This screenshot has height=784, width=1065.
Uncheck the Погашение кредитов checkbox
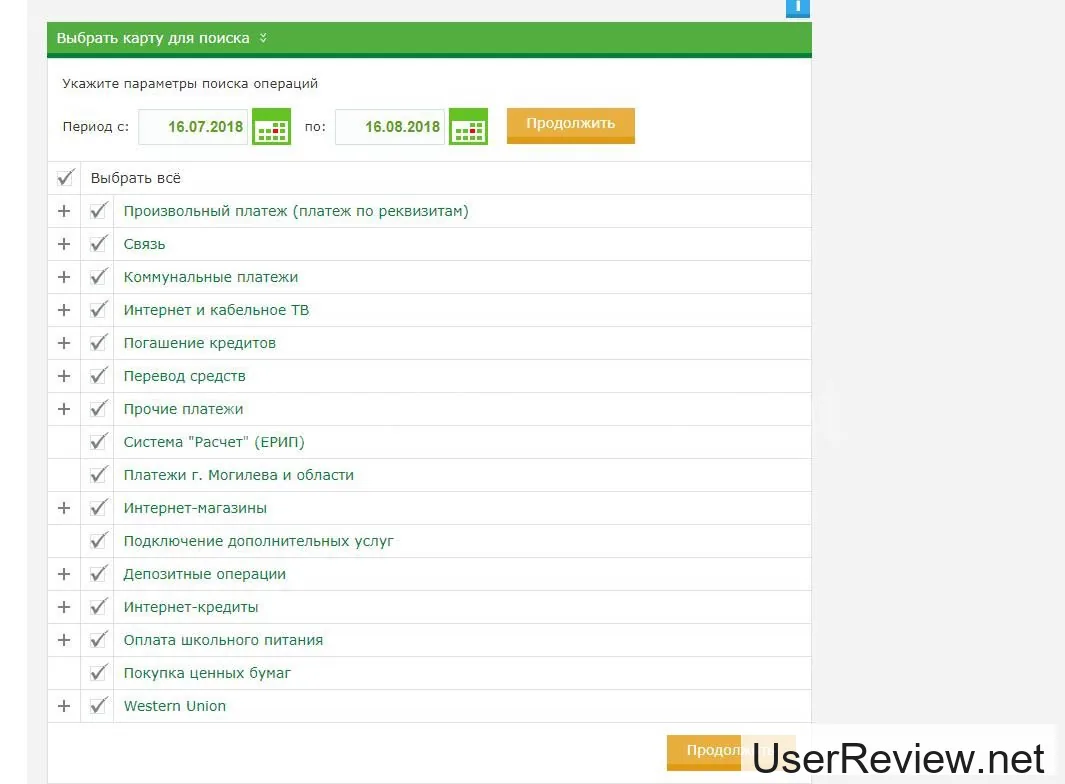[x=98, y=343]
